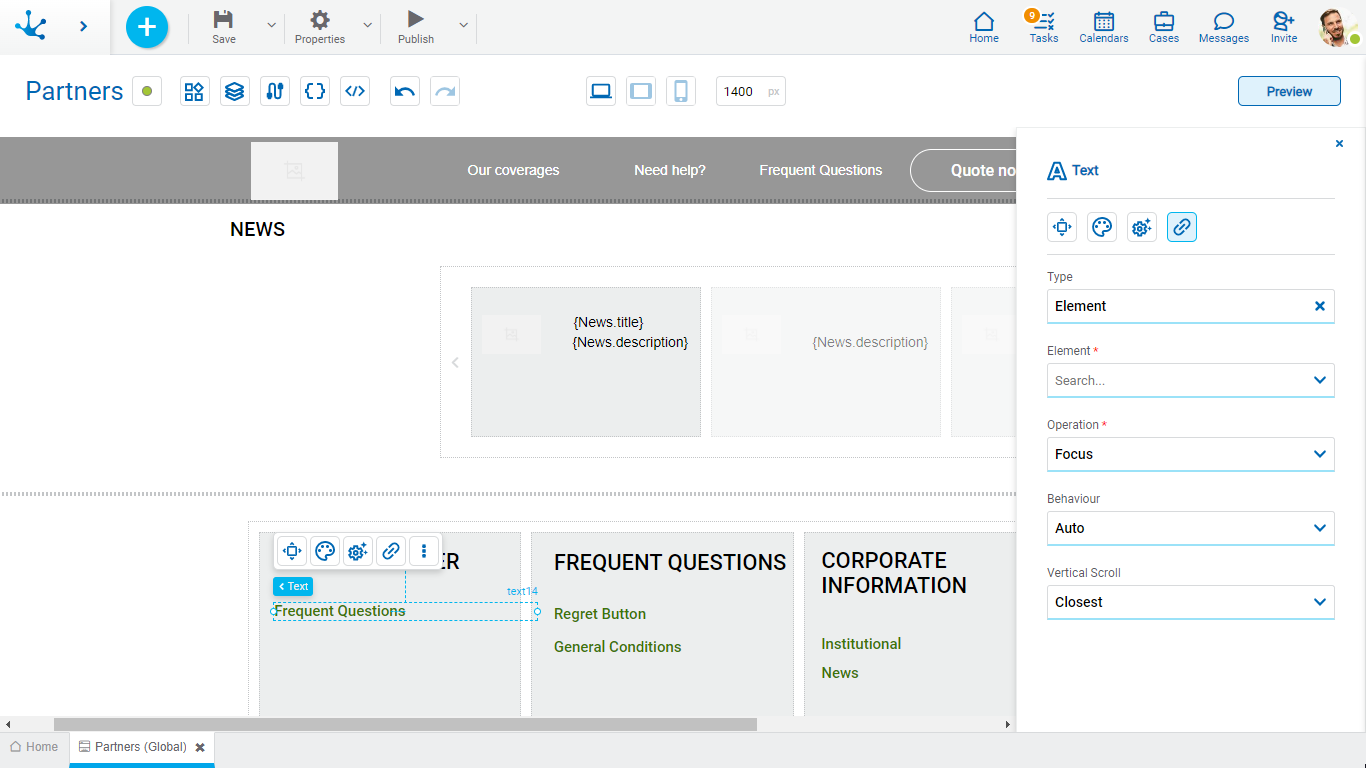Screen dimensions: 1366x768
Task: Open the Save options dropdown arrow
Action: [x=271, y=25]
